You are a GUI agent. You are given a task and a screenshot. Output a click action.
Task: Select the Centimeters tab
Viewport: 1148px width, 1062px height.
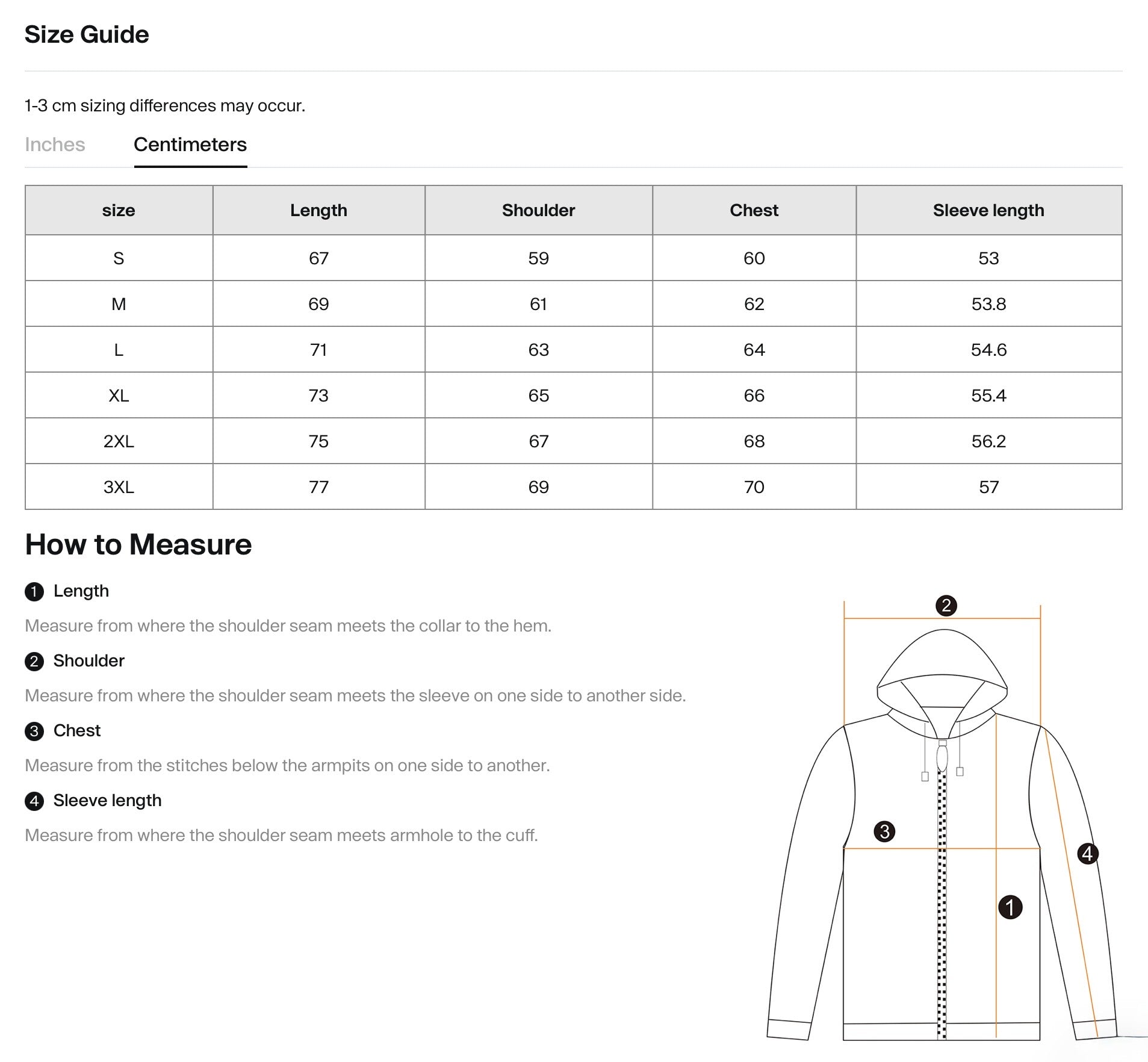coord(190,144)
